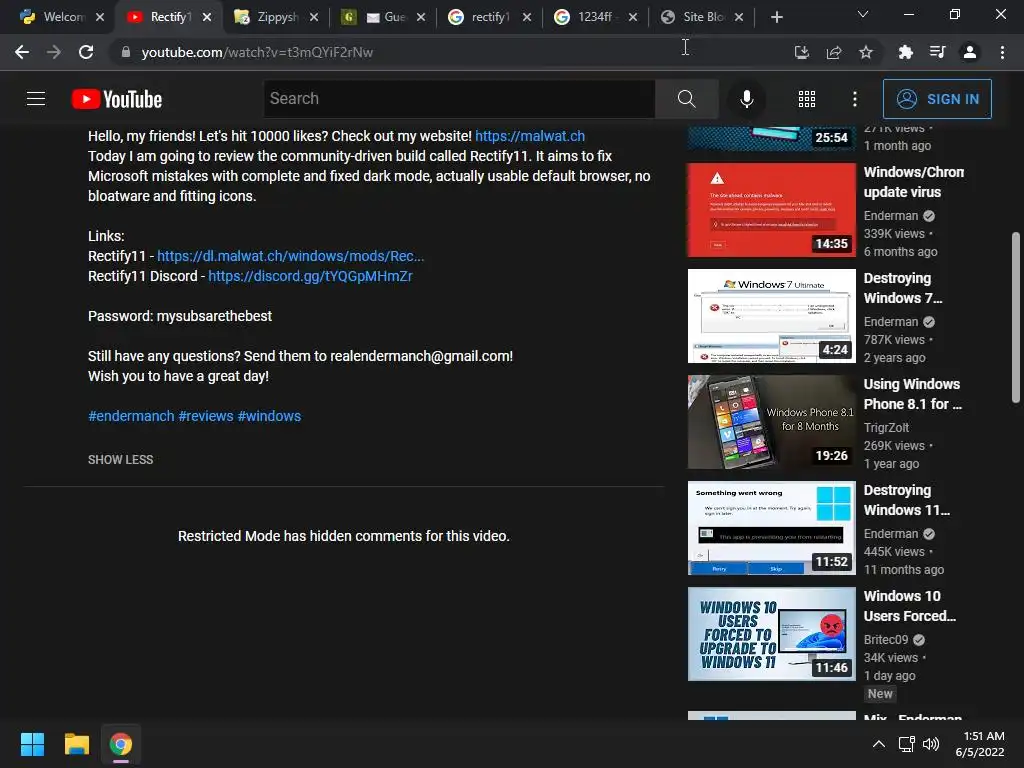Expand the tab search dropdown arrow
The height and width of the screenshot is (768, 1024).
[x=863, y=14]
